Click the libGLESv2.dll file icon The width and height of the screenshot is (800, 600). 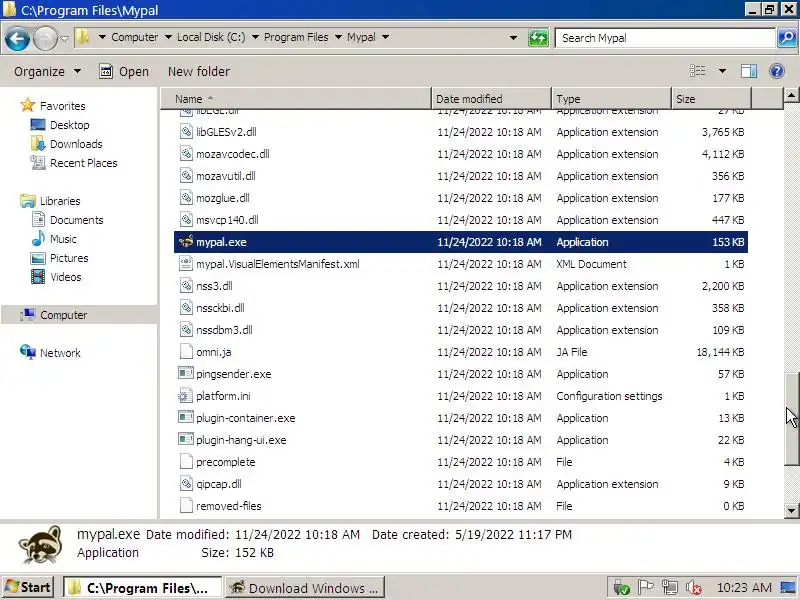[x=186, y=132]
